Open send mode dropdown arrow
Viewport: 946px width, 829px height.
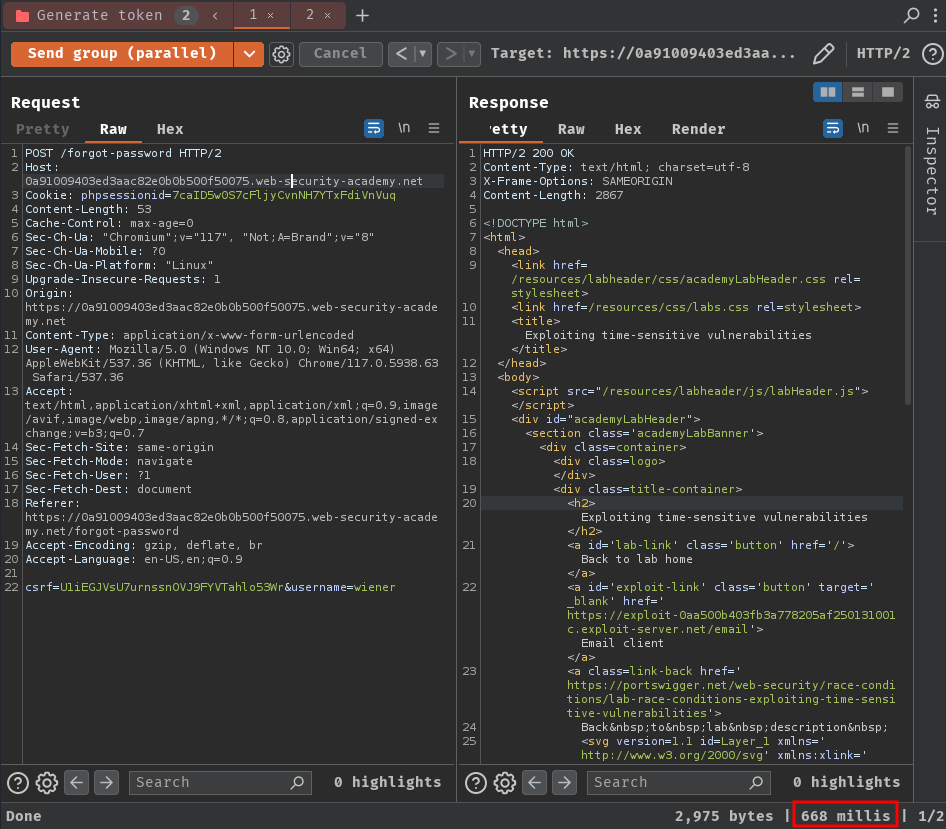click(x=249, y=54)
